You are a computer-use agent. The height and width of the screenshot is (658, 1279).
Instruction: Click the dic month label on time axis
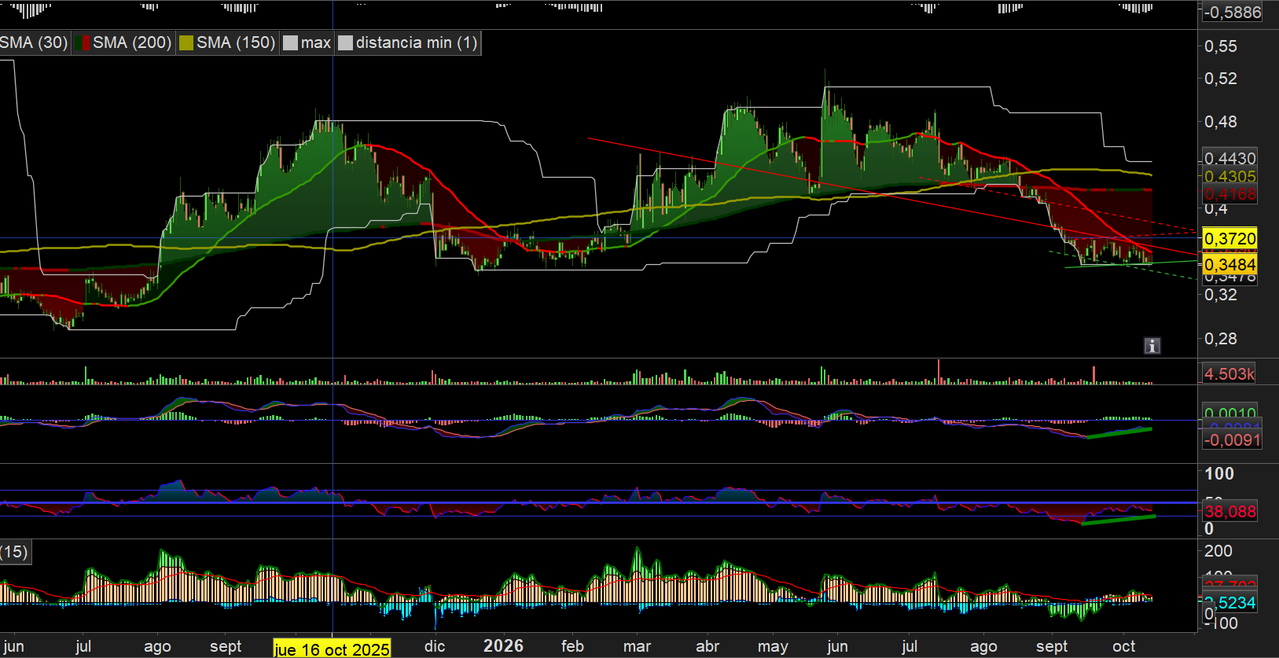coord(437,645)
